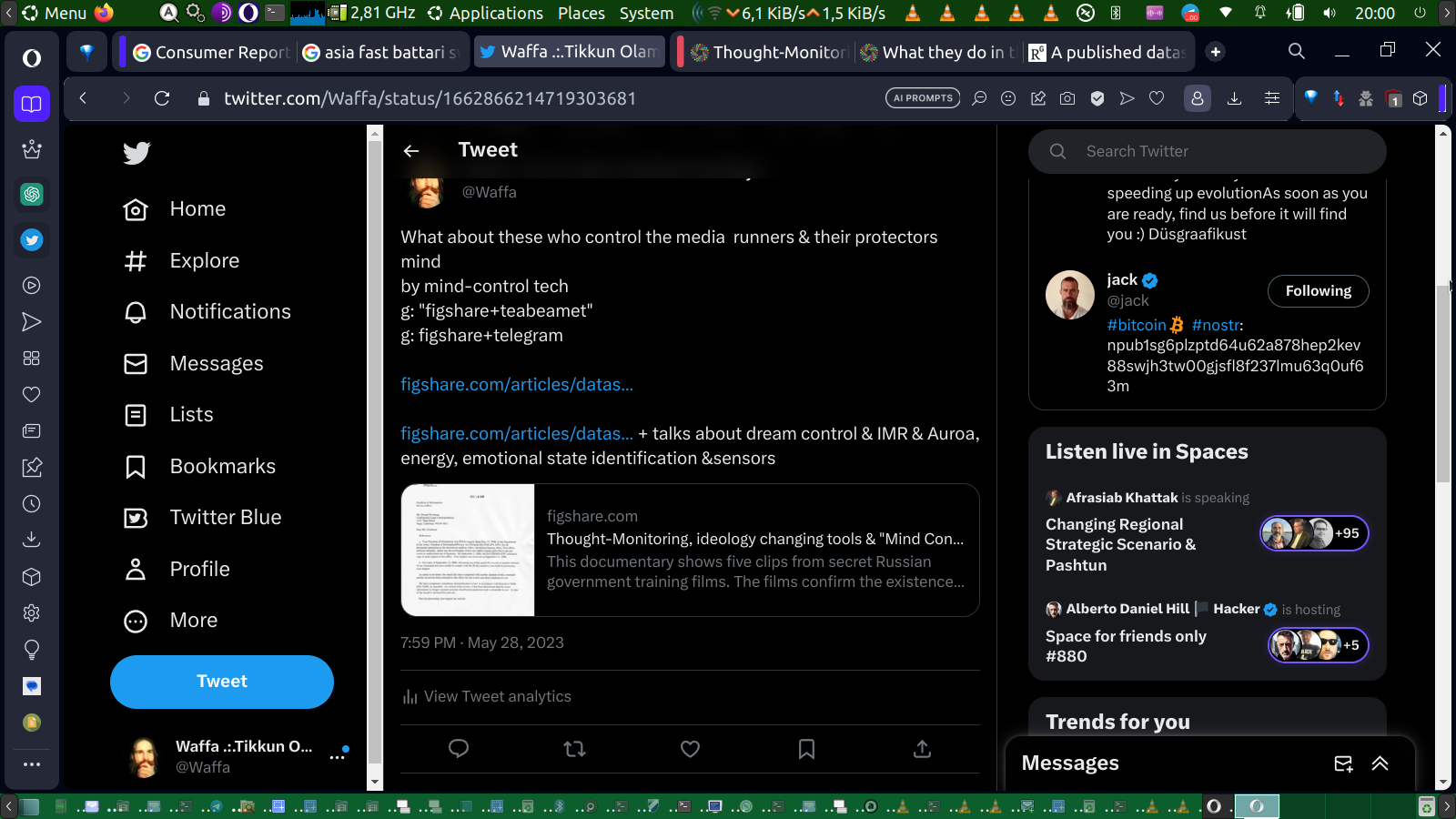The width and height of the screenshot is (1456, 819).
Task: Open Explore in the Twitter navigation
Action: (x=181, y=261)
